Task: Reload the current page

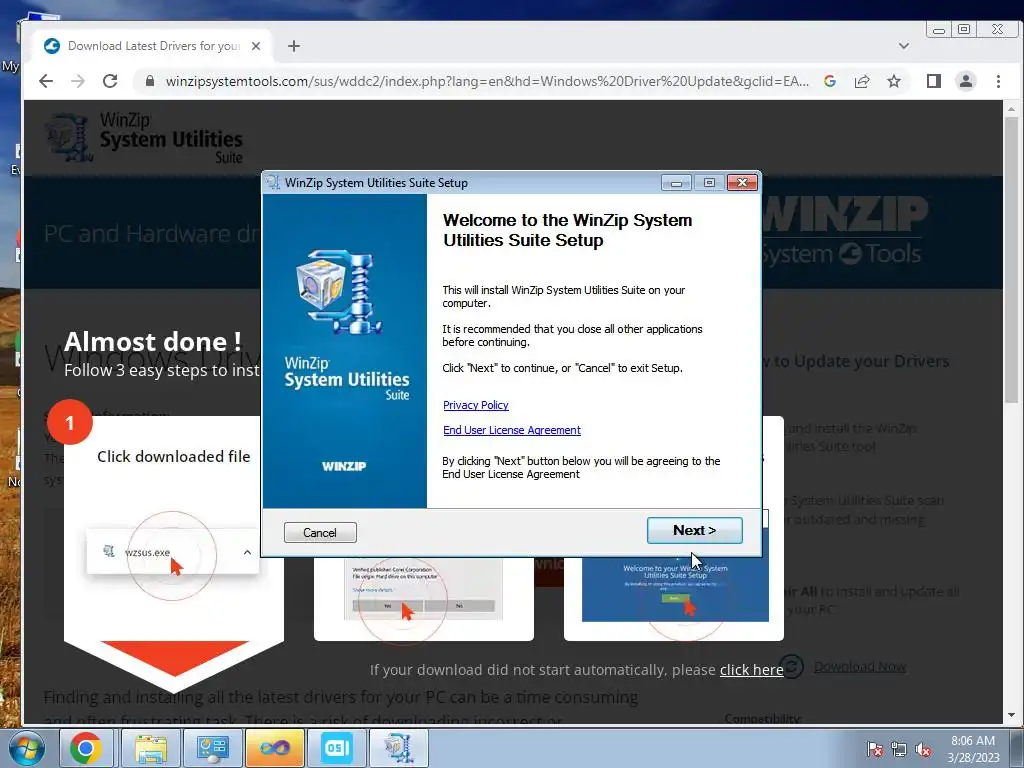Action: pyautogui.click(x=110, y=81)
